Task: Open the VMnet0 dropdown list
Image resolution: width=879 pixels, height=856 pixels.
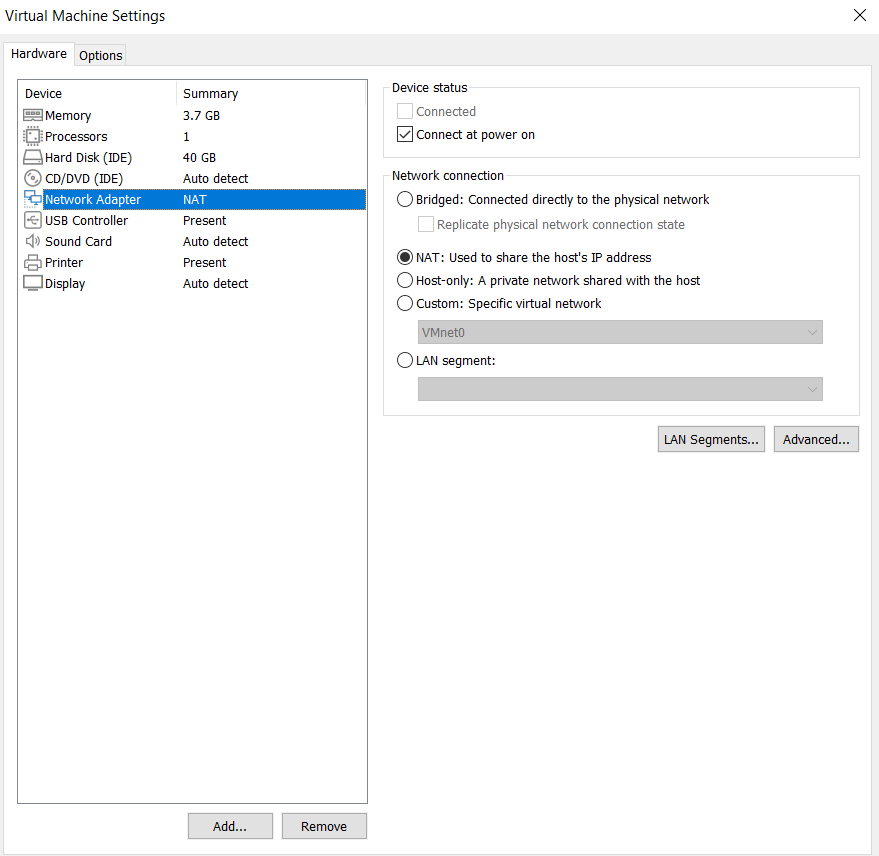Action: pyautogui.click(x=620, y=332)
